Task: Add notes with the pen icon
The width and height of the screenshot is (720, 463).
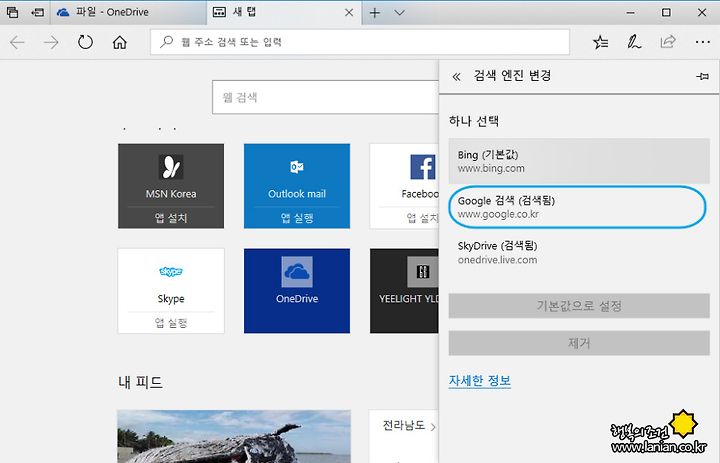Action: [634, 42]
